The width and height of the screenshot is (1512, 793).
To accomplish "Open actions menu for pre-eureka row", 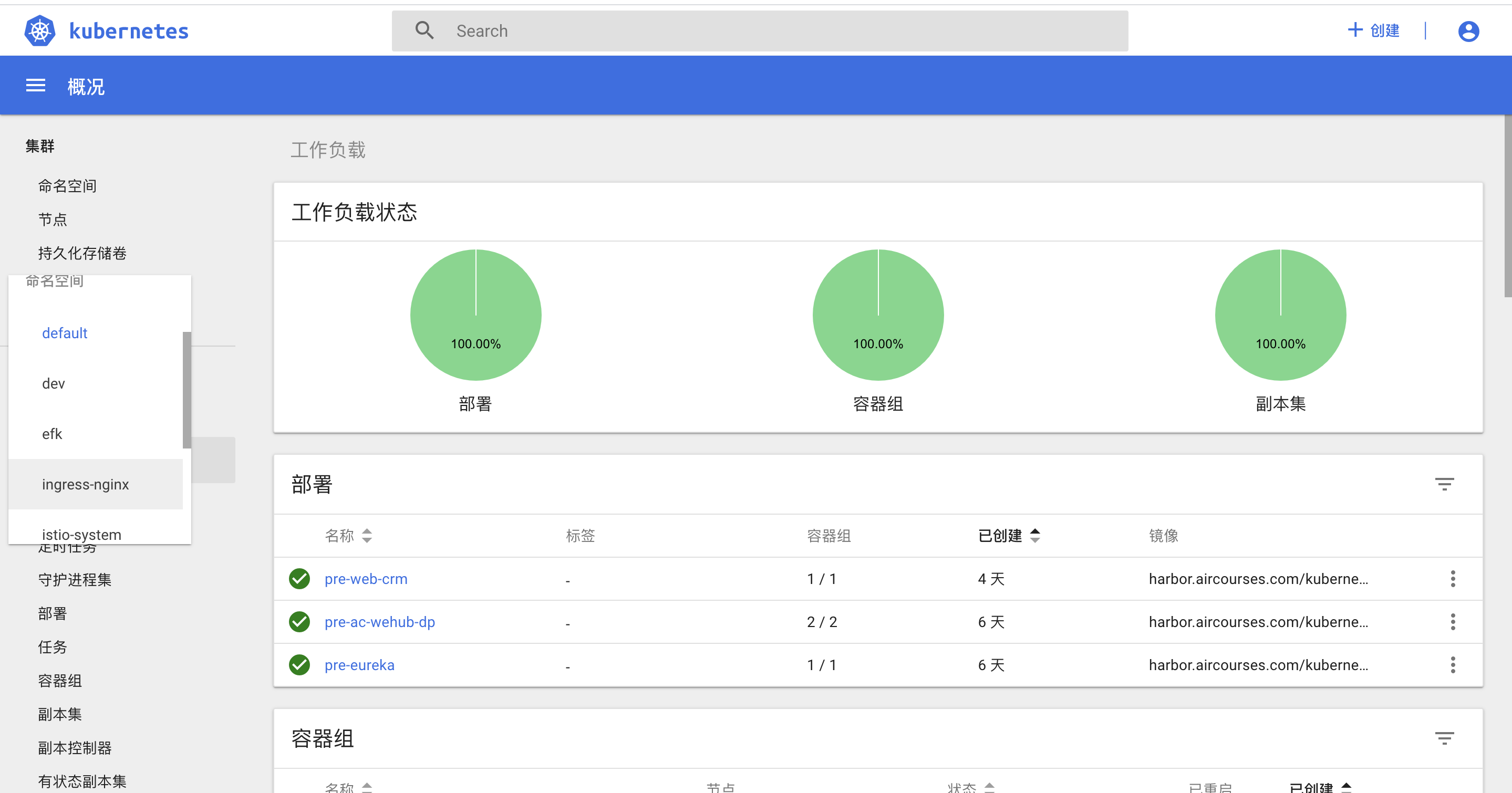I will (x=1453, y=665).
